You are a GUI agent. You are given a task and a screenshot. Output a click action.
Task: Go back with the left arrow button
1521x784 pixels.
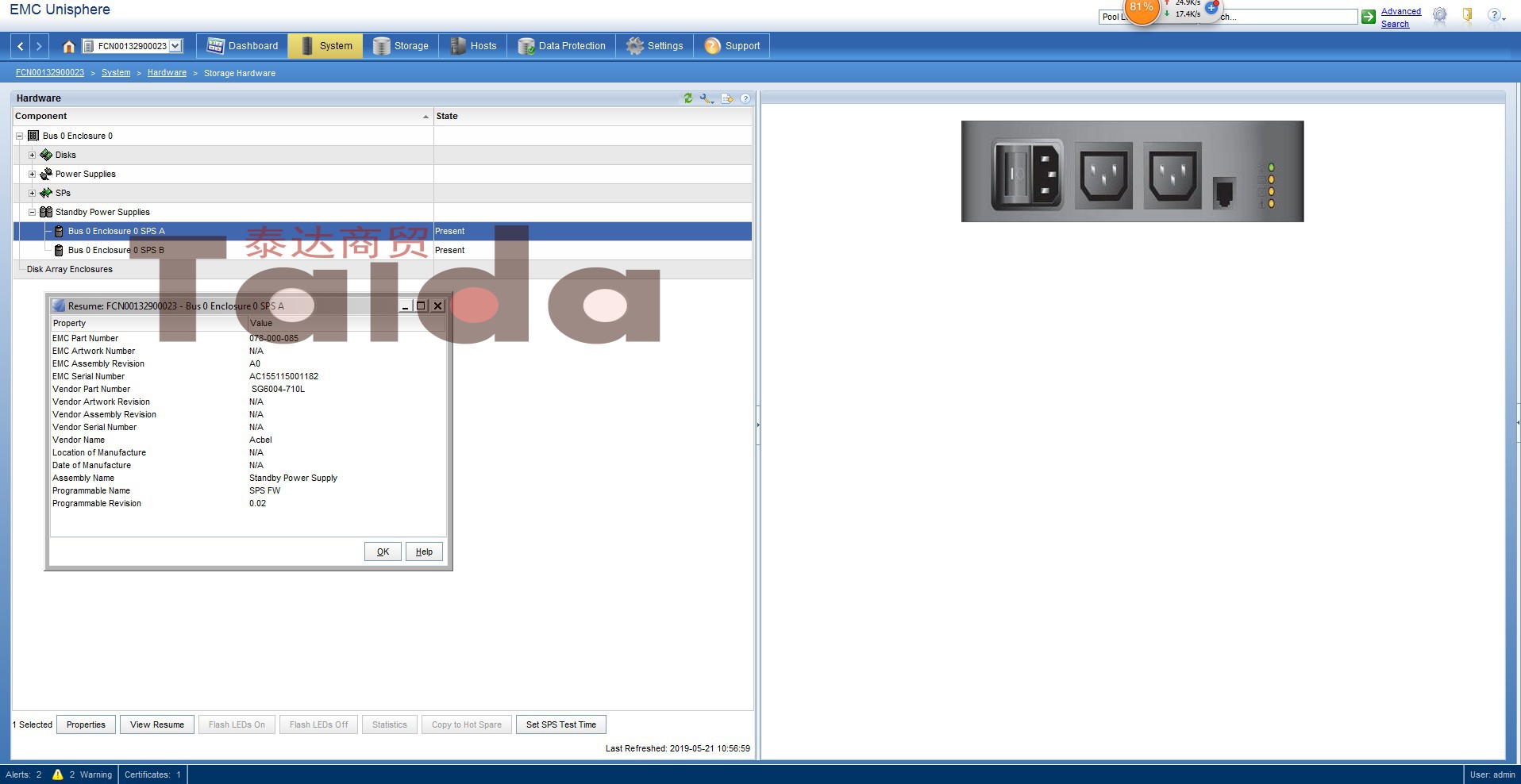tap(21, 46)
